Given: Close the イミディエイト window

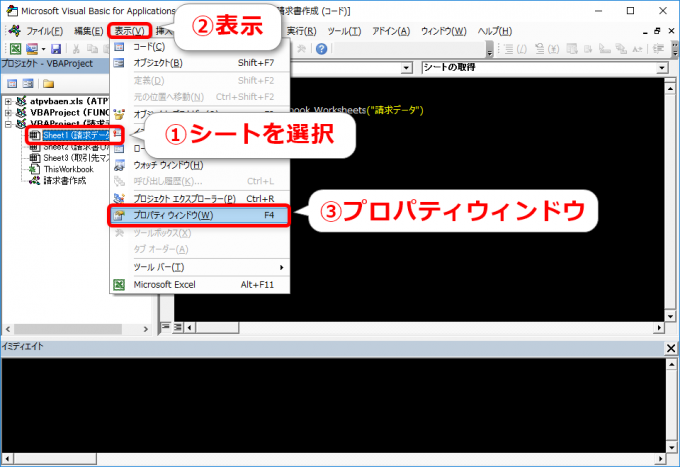Looking at the screenshot, I should (x=670, y=348).
